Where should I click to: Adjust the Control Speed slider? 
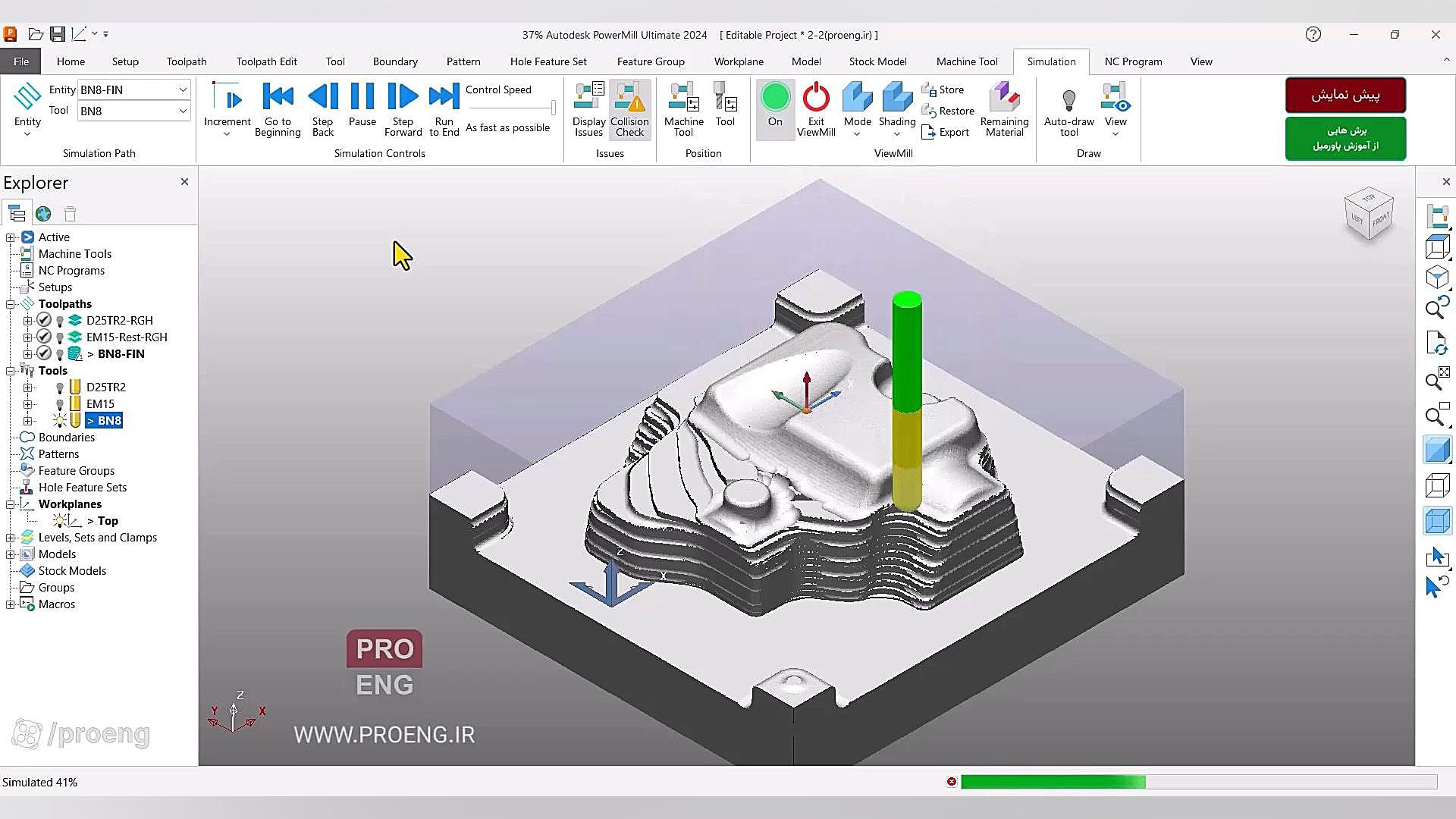(x=554, y=108)
